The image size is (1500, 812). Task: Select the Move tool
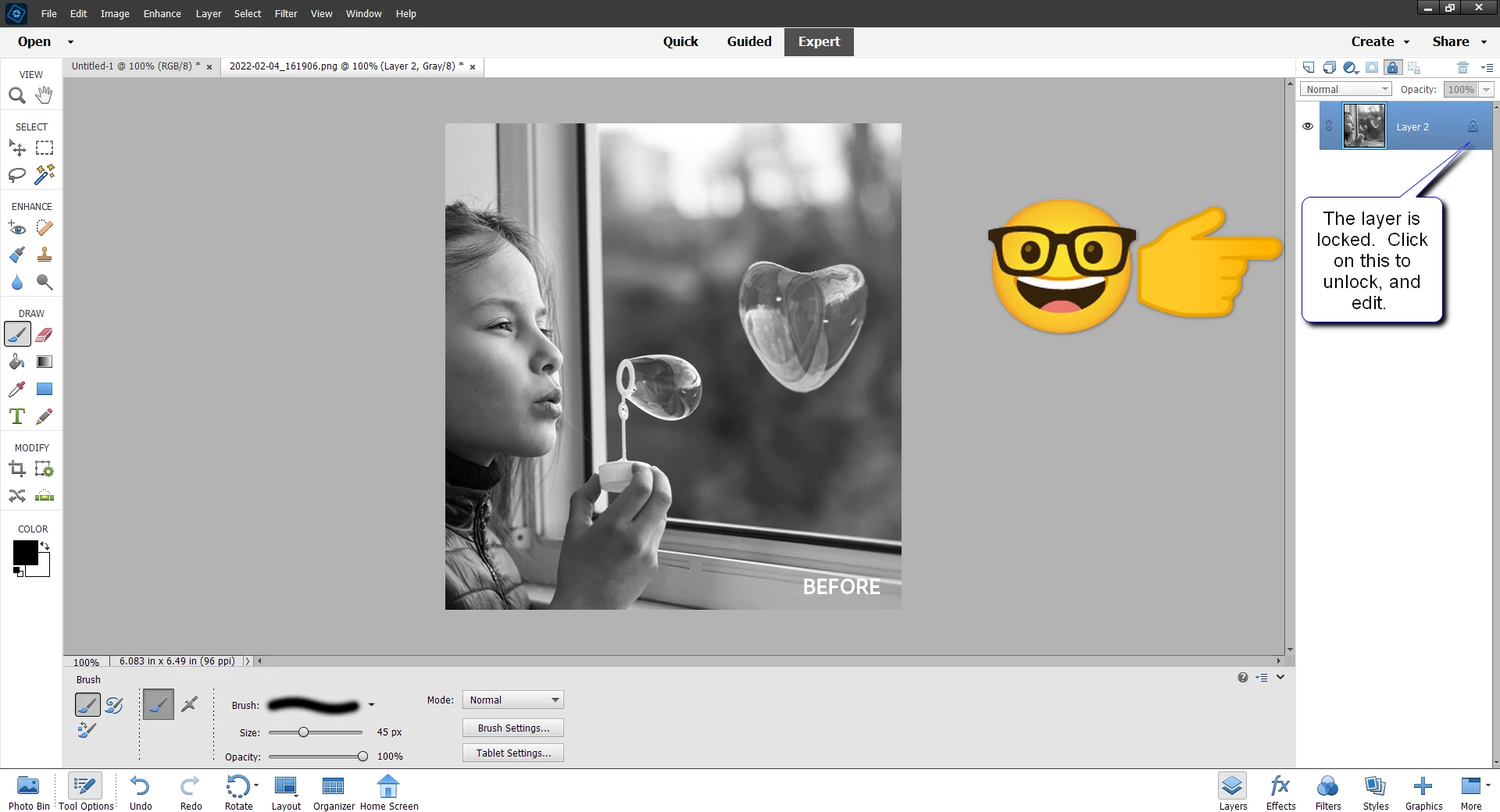(x=17, y=148)
